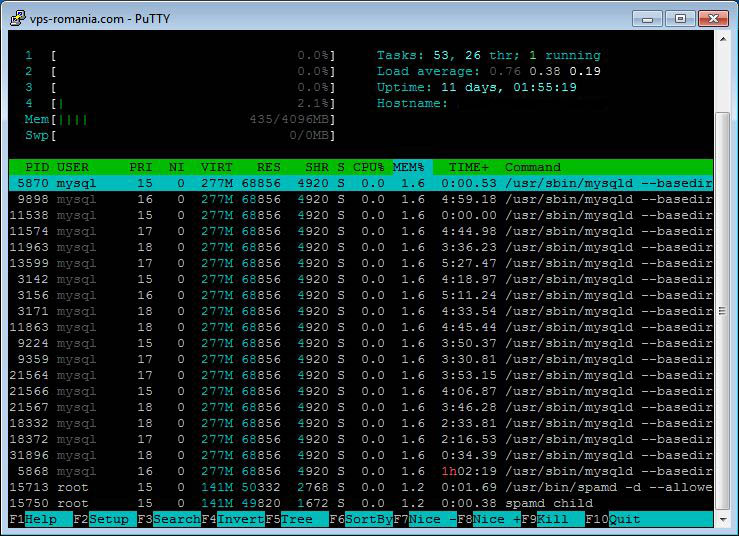Click scrollbar down arrow in PuTTY window

[723, 520]
